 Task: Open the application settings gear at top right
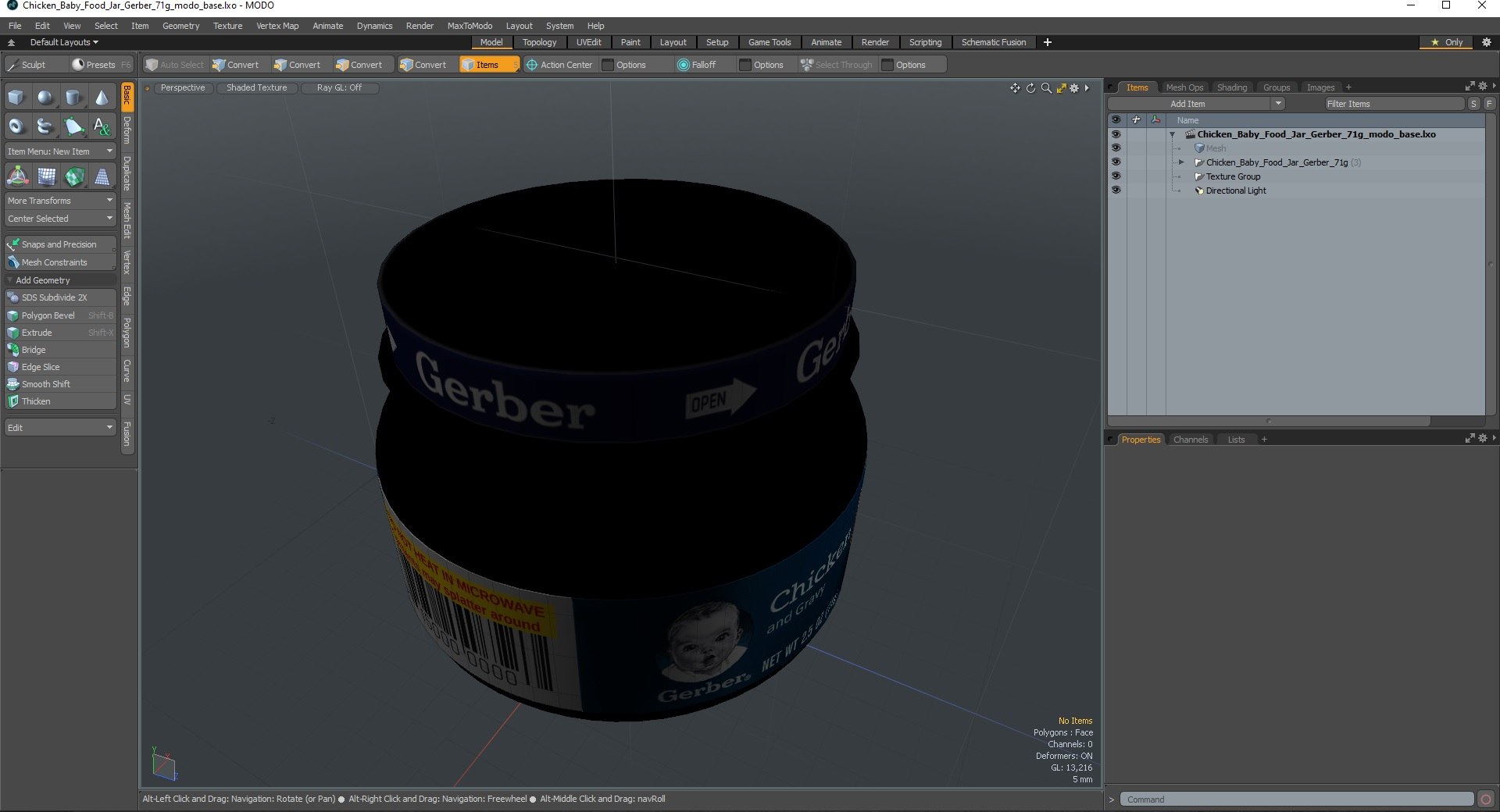1487,42
